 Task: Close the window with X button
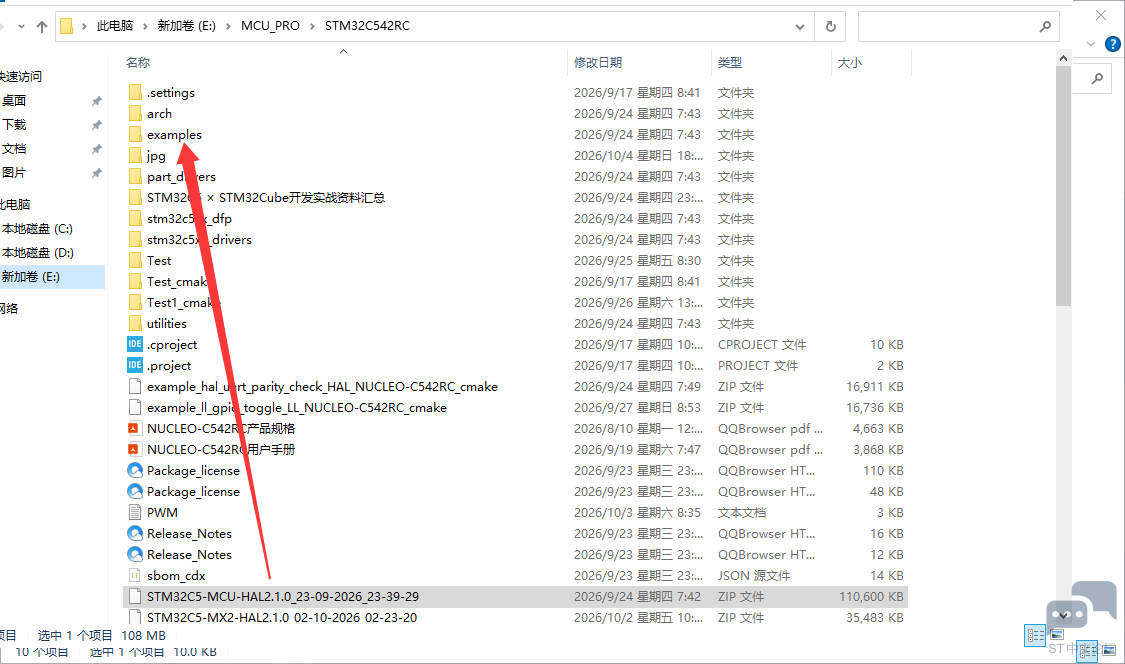point(1101,15)
